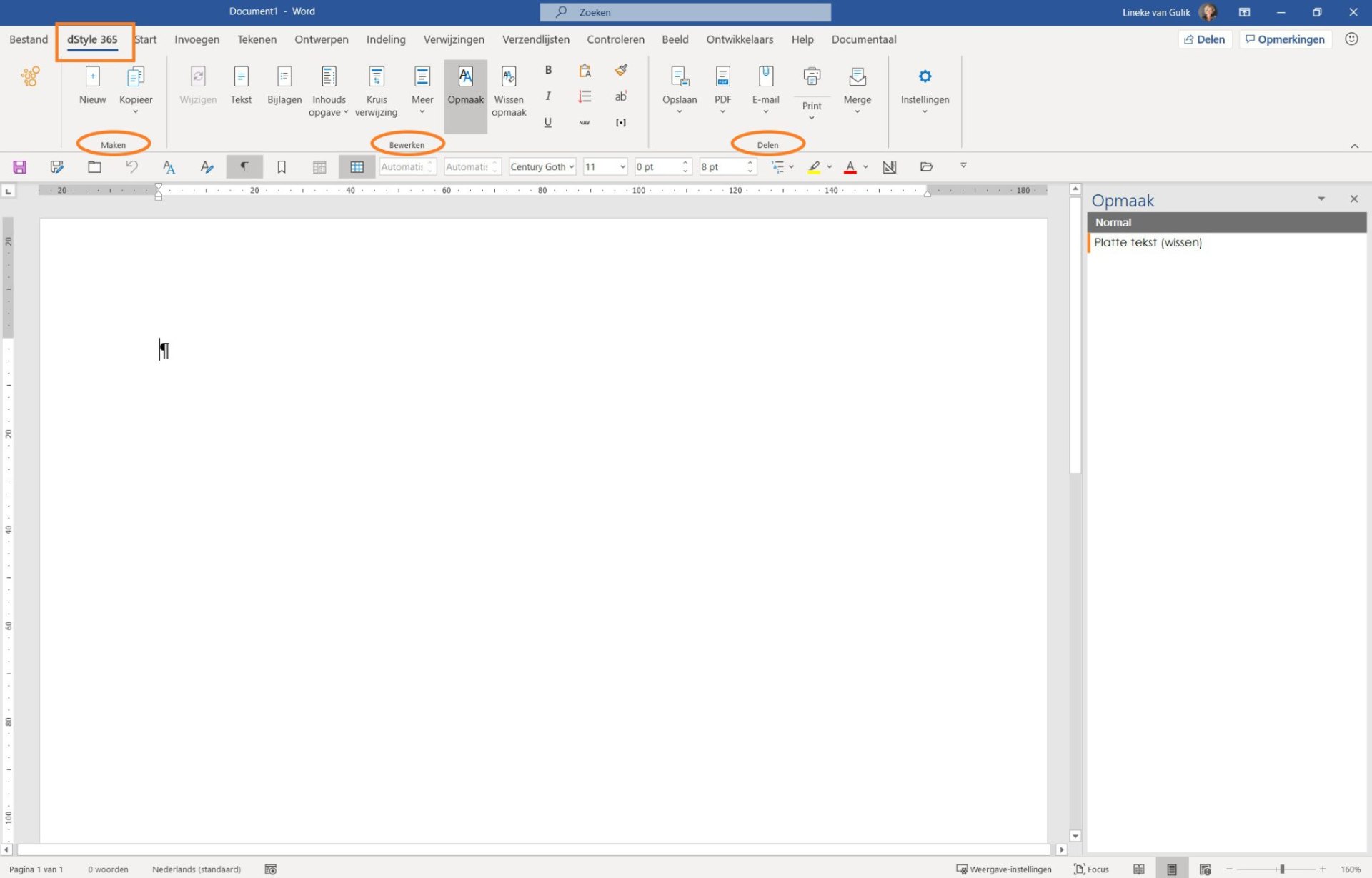Select Platte tekst (wissen) style
This screenshot has height=878, width=1372.
tap(1227, 243)
